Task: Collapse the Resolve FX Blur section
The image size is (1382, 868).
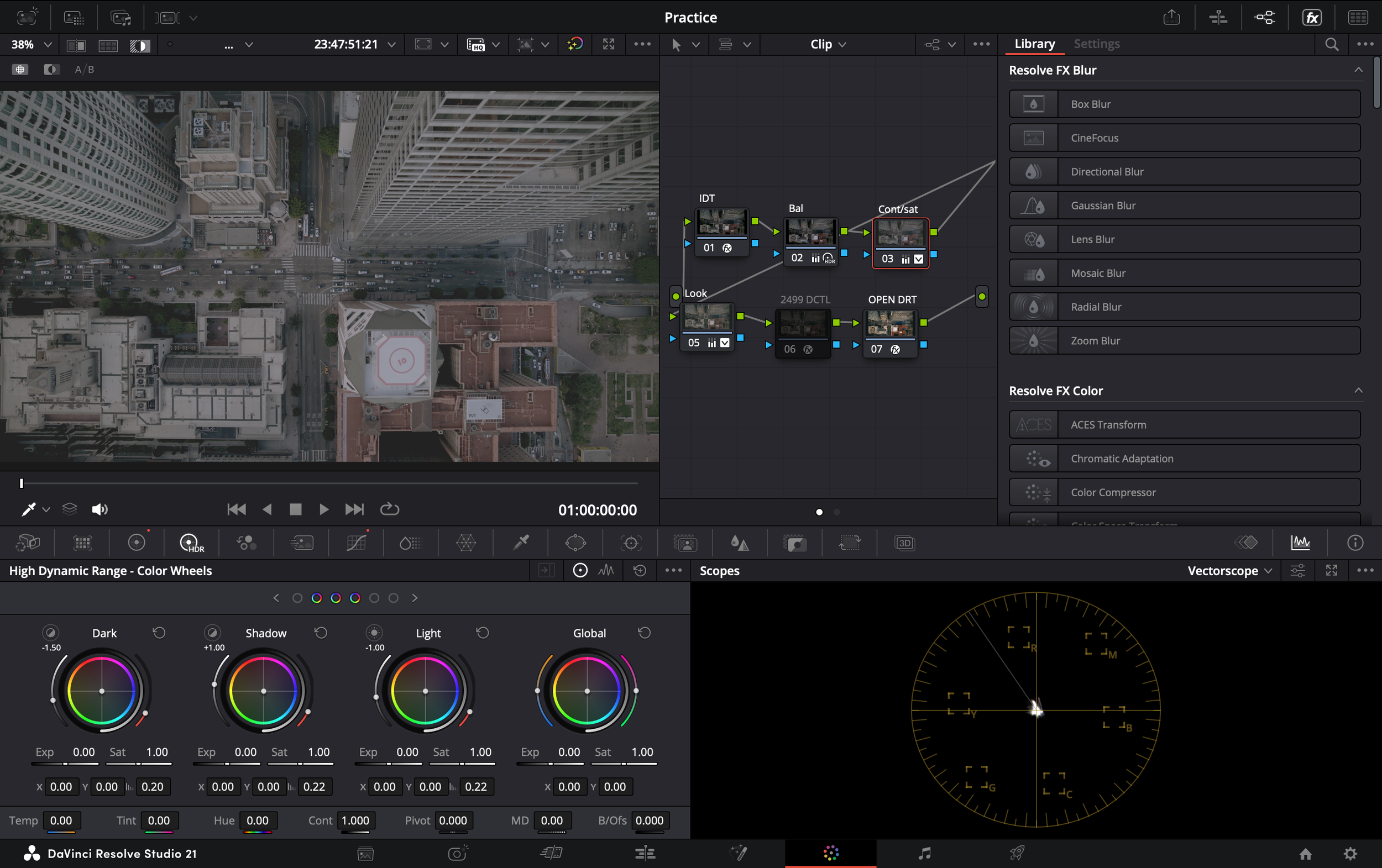Action: (1358, 70)
